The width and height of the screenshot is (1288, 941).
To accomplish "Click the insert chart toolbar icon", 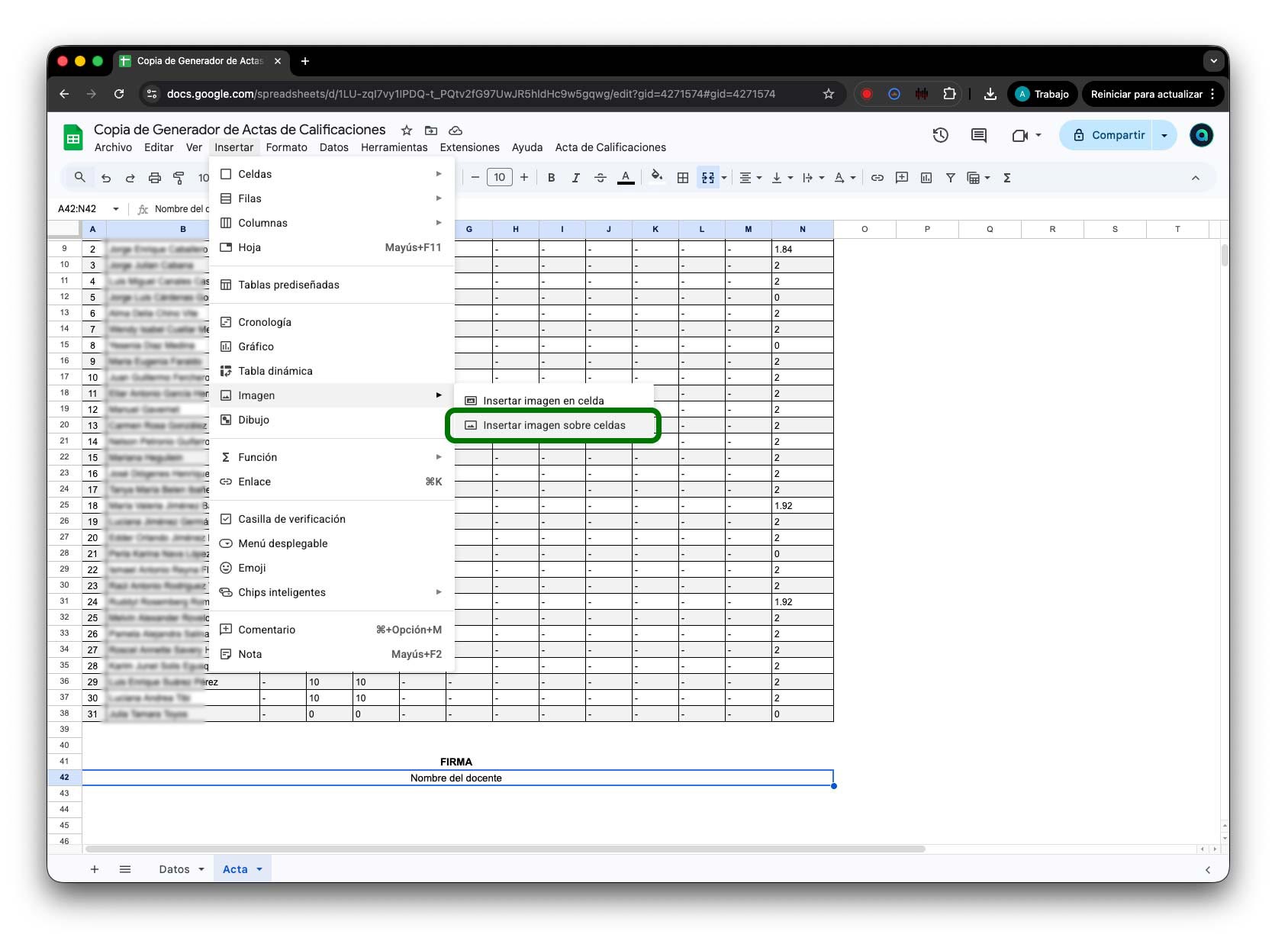I will [926, 178].
